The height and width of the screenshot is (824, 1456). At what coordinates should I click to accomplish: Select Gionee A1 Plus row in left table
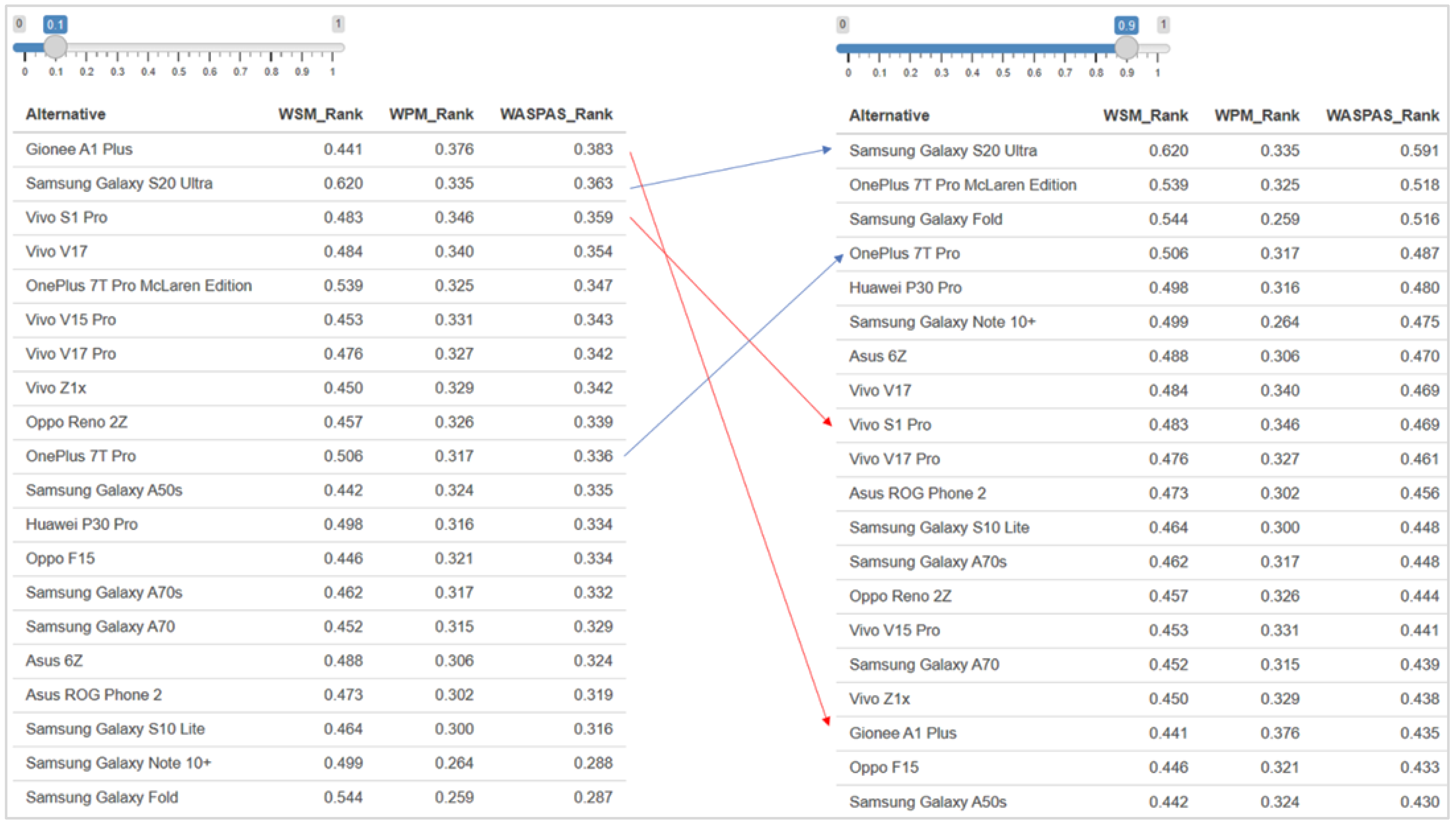[x=79, y=150]
